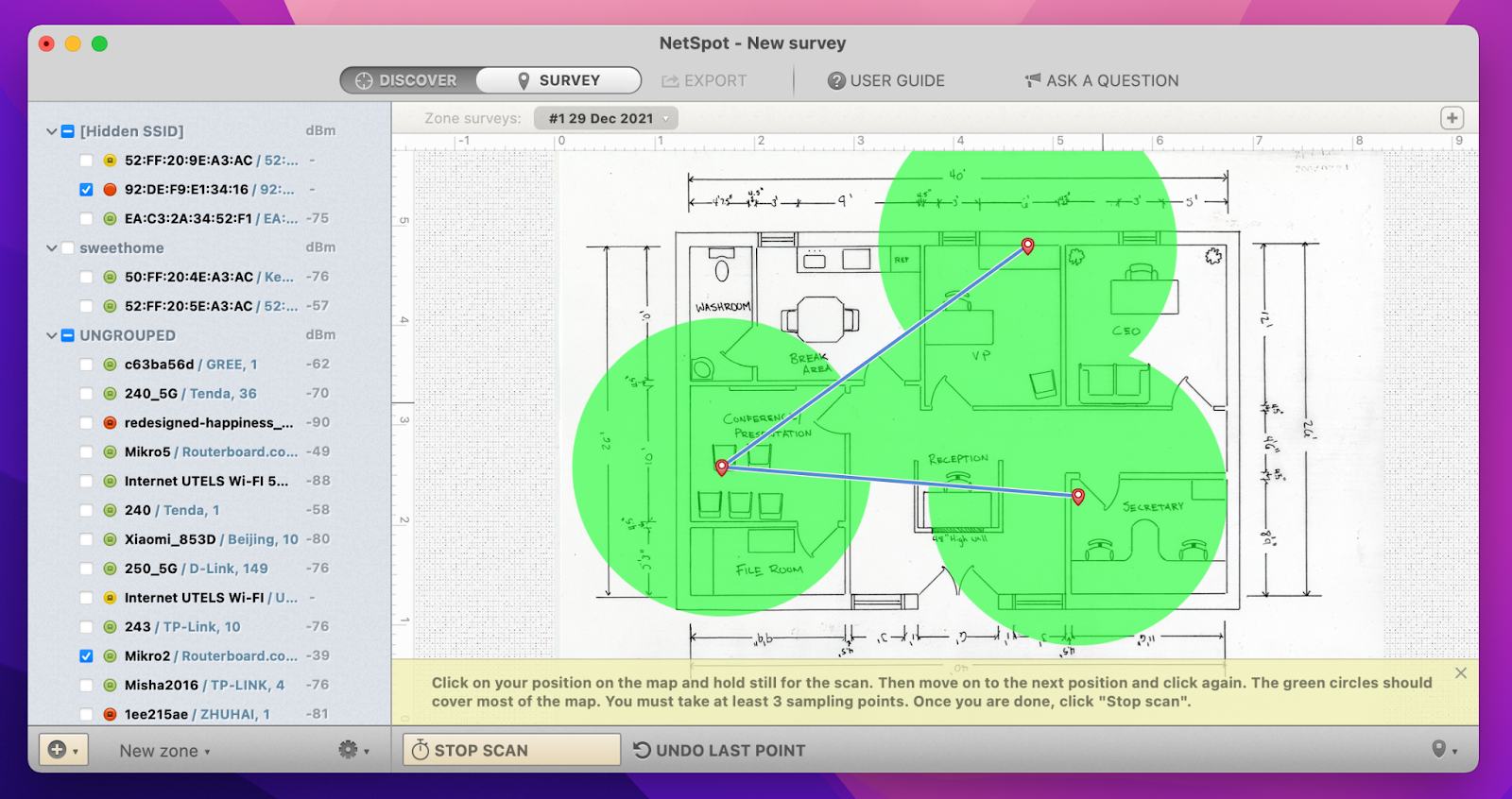Click the pin icon on the Survey tab
The width and height of the screenshot is (1512, 799).
point(524,81)
